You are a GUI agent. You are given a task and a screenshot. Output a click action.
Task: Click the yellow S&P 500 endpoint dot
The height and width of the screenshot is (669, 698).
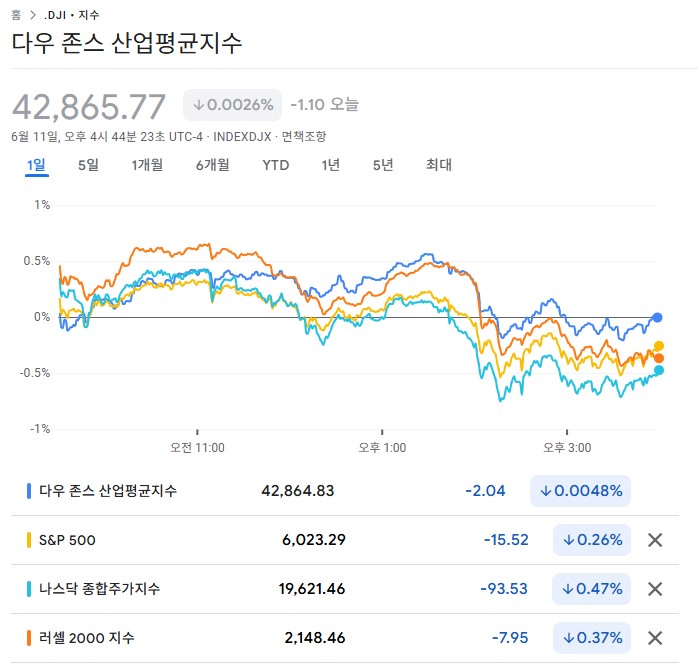coord(659,346)
